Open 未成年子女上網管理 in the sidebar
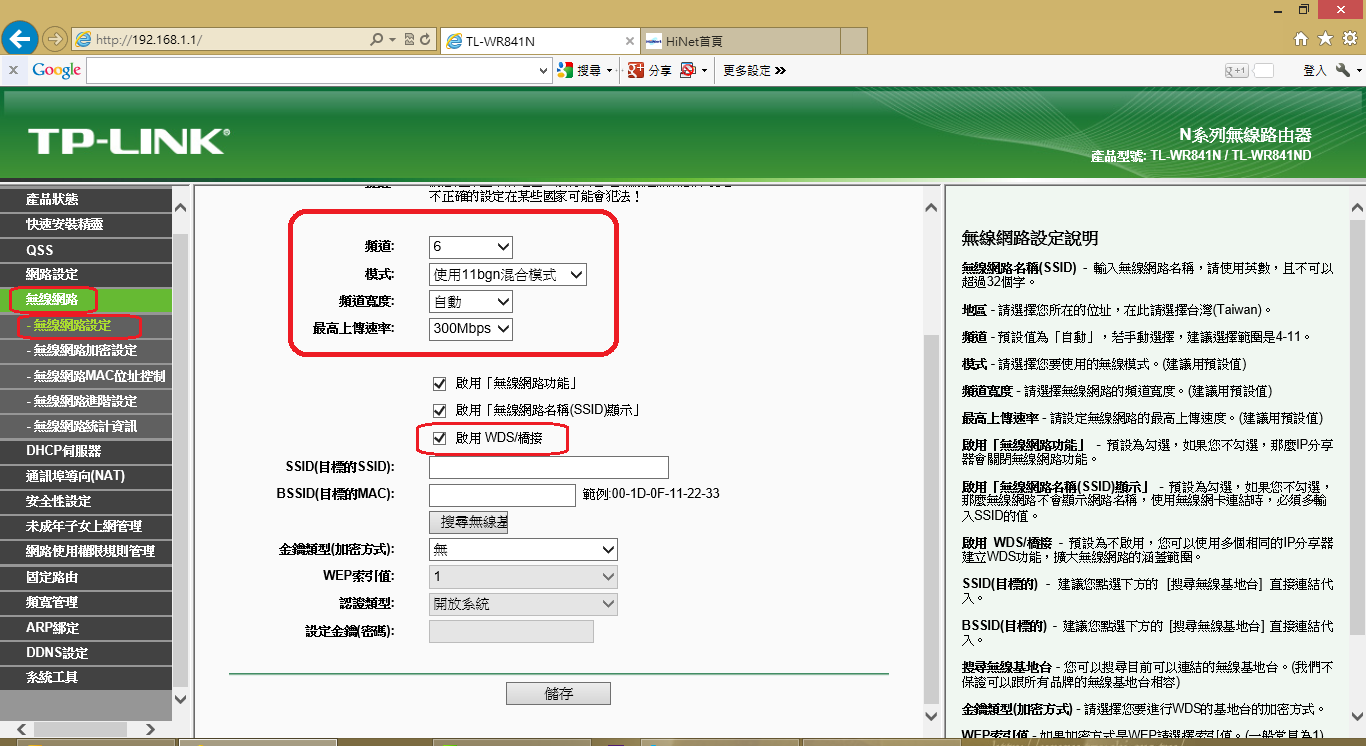The width and height of the screenshot is (1366, 746). [x=86, y=526]
